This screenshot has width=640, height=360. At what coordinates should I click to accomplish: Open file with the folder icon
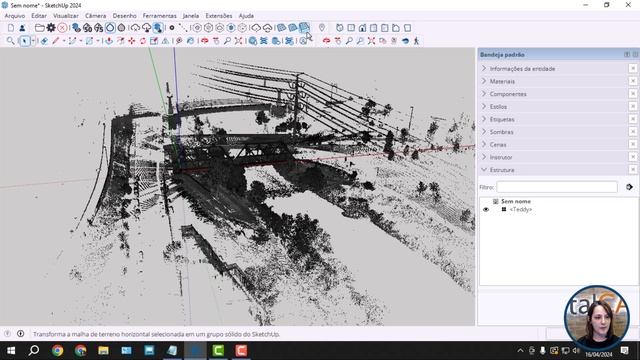pos(40,28)
